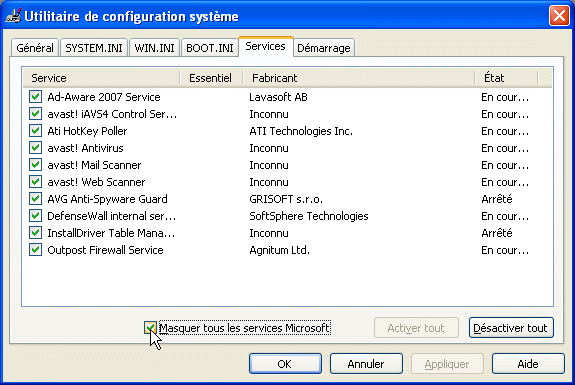The width and height of the screenshot is (575, 385).
Task: Uncheck Outpost Firewall Service
Action: tap(35, 250)
